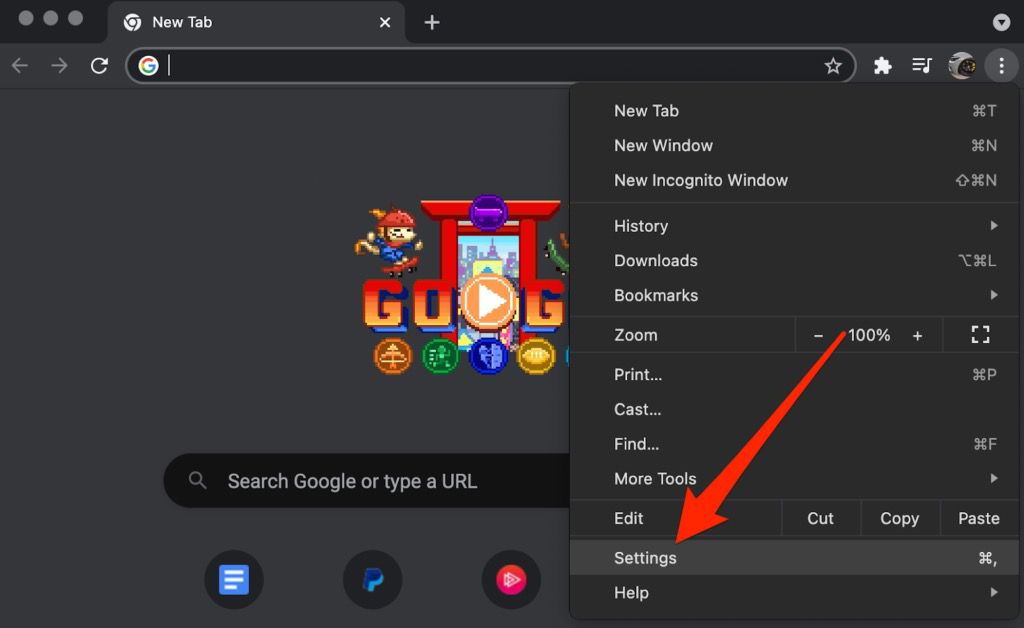Open the media controls playlist icon
The image size is (1024, 628).
[x=921, y=65]
